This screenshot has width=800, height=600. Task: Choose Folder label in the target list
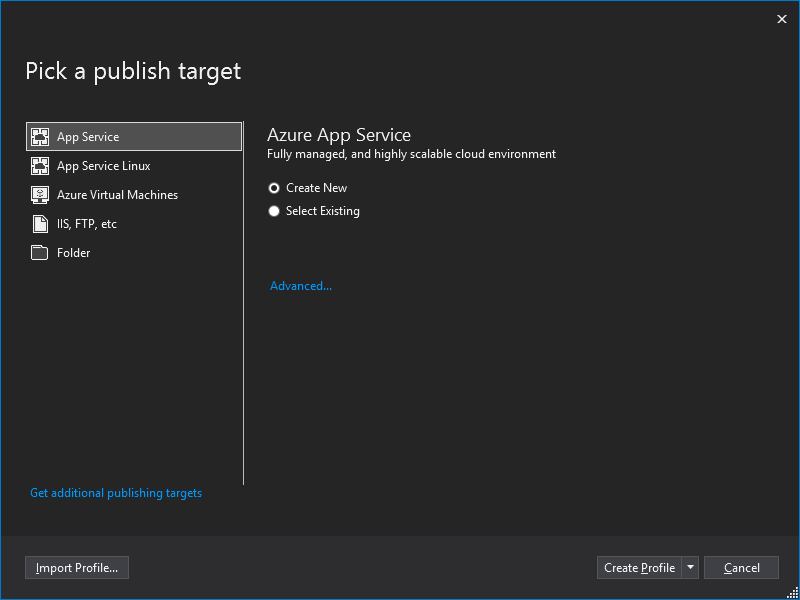click(x=73, y=253)
